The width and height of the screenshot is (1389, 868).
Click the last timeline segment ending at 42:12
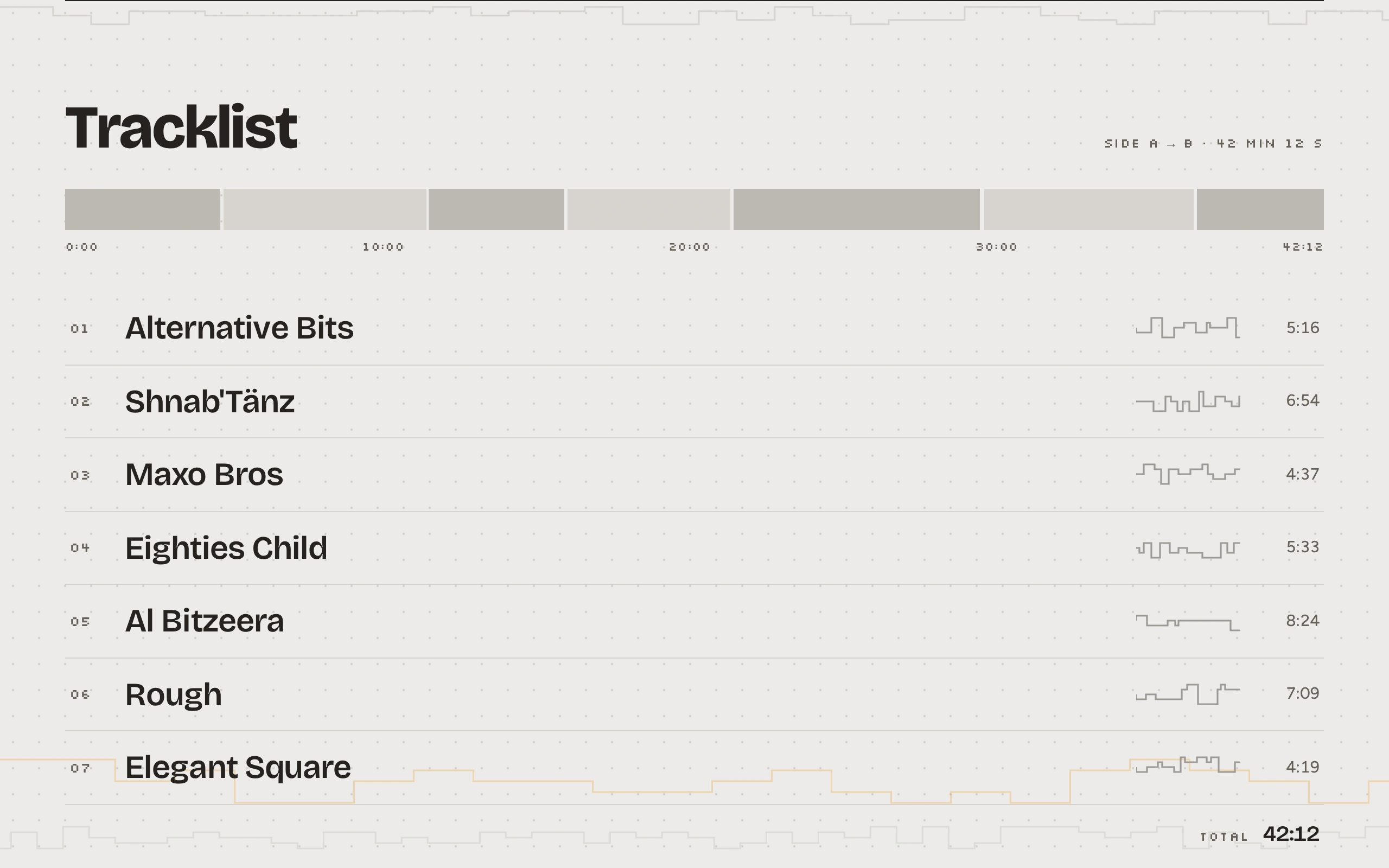(x=1260, y=209)
